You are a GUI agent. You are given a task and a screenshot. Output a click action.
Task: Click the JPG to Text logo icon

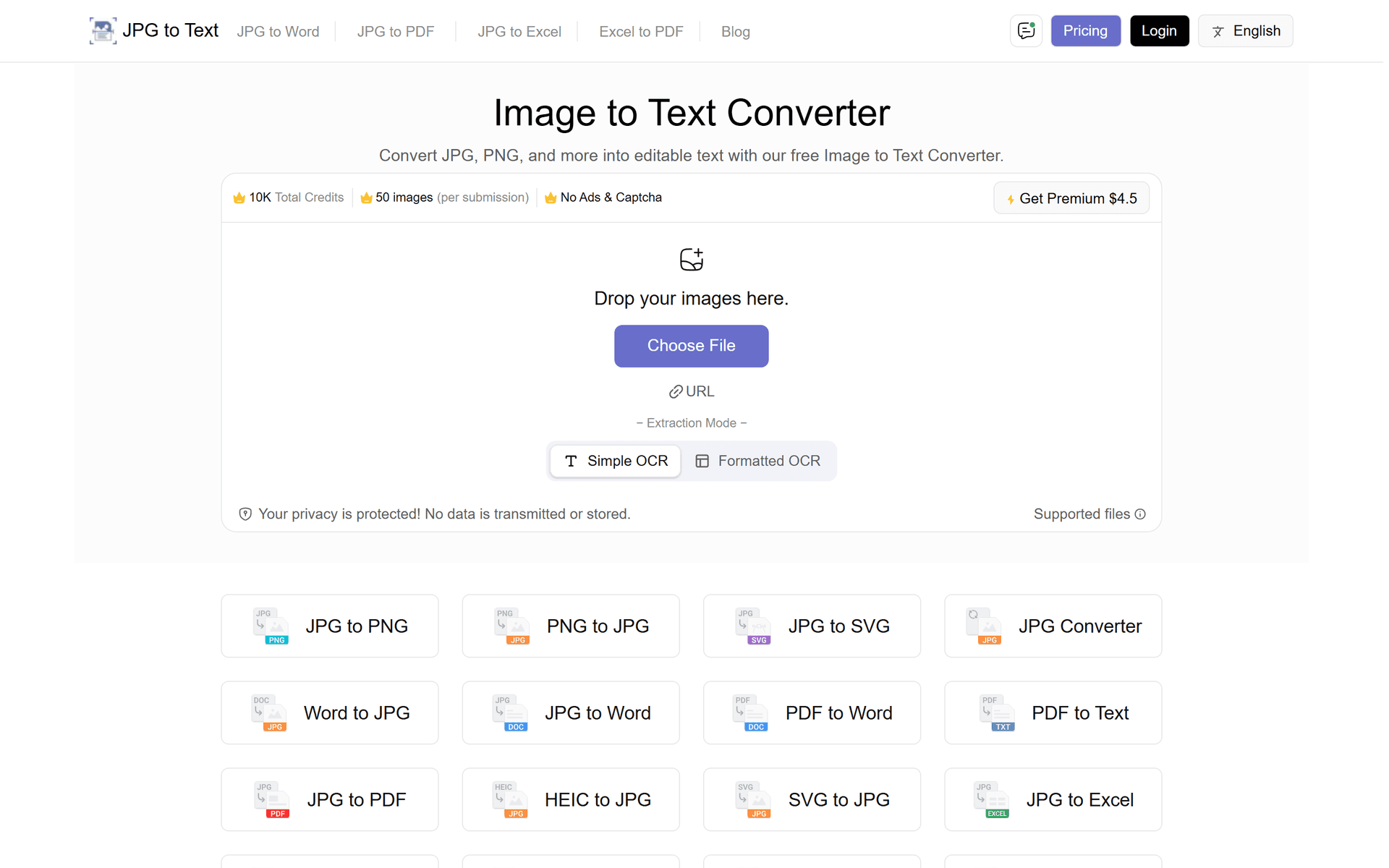tap(103, 31)
